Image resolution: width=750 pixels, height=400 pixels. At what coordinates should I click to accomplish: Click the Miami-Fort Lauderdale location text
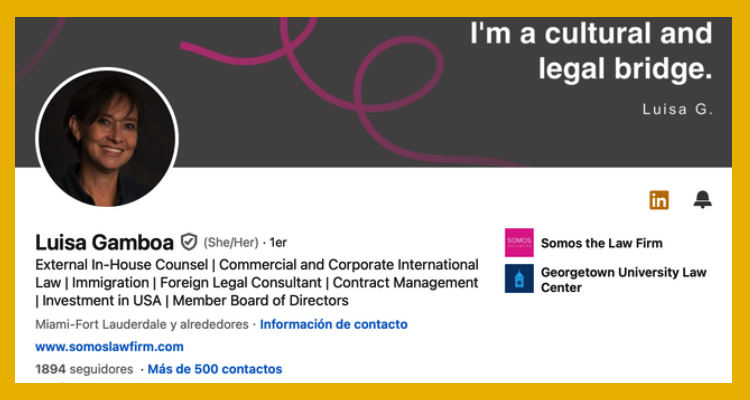pos(142,324)
